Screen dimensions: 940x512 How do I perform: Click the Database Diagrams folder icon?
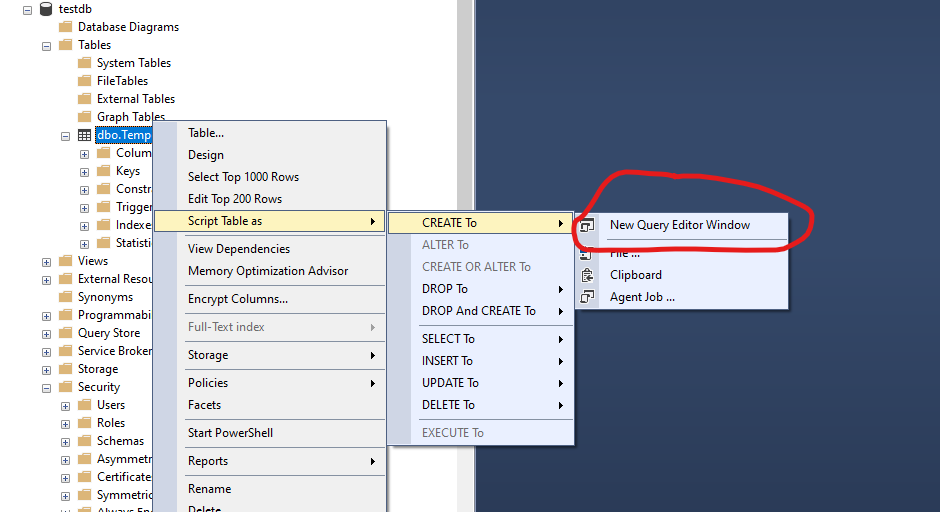coord(65,27)
